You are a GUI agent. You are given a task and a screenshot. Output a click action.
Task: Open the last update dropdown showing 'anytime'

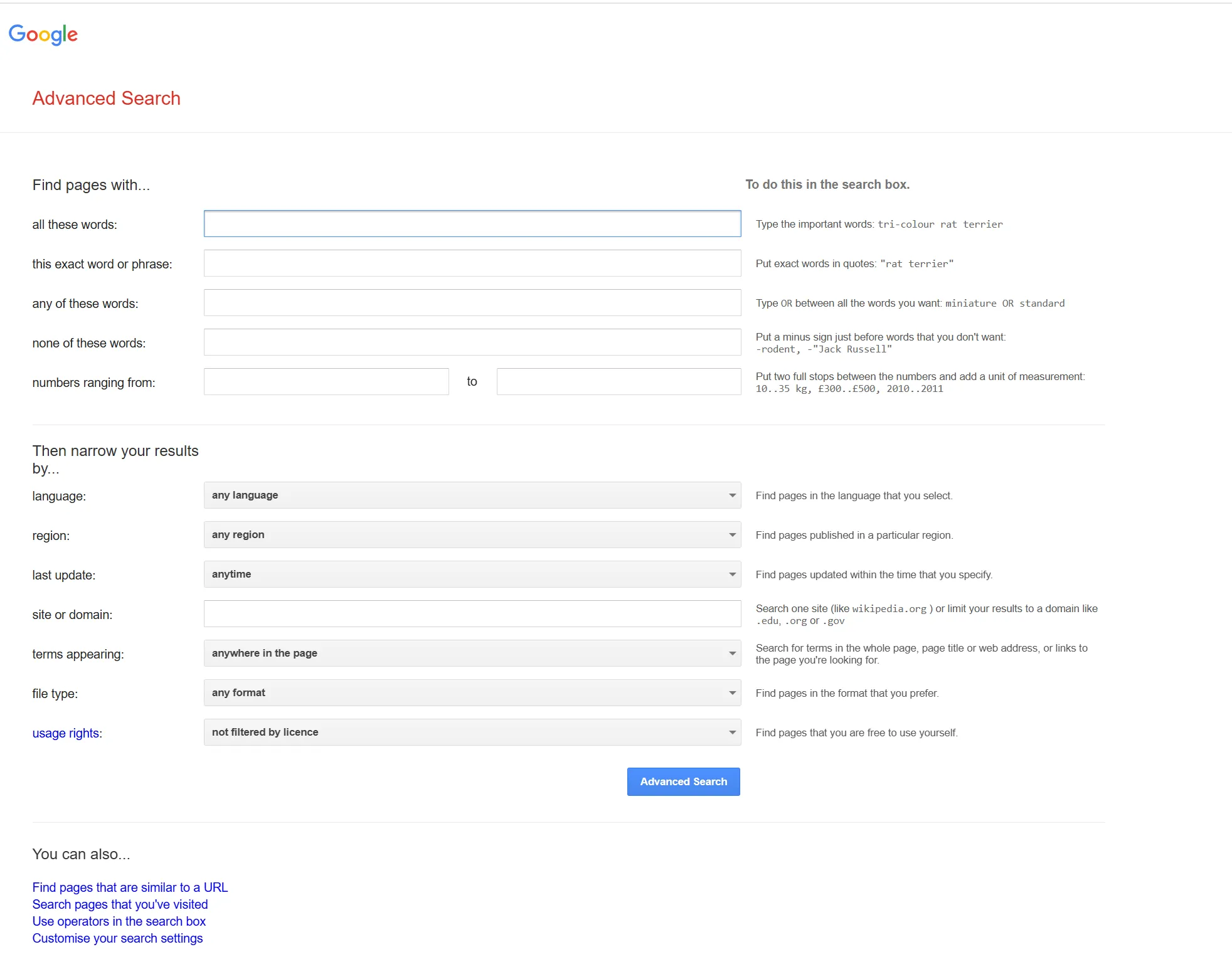tap(472, 574)
